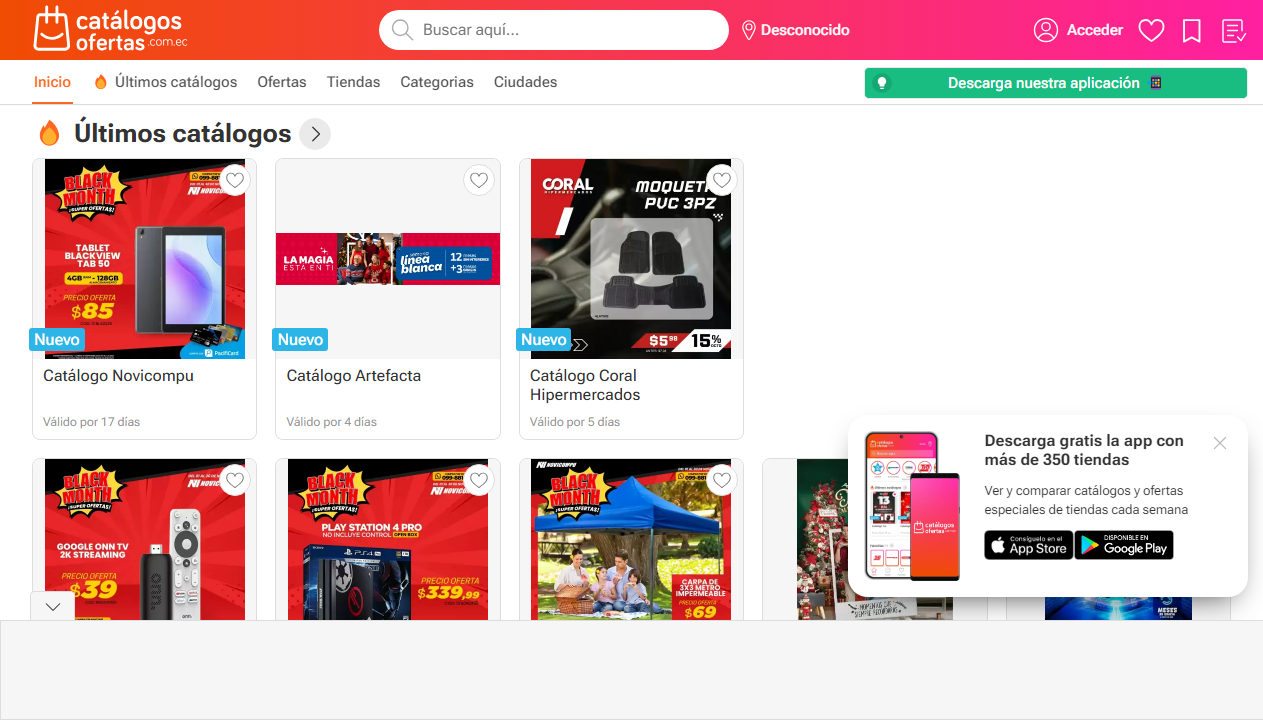This screenshot has width=1263, height=720.
Task: Click the Acceder user account icon
Action: click(x=1046, y=30)
